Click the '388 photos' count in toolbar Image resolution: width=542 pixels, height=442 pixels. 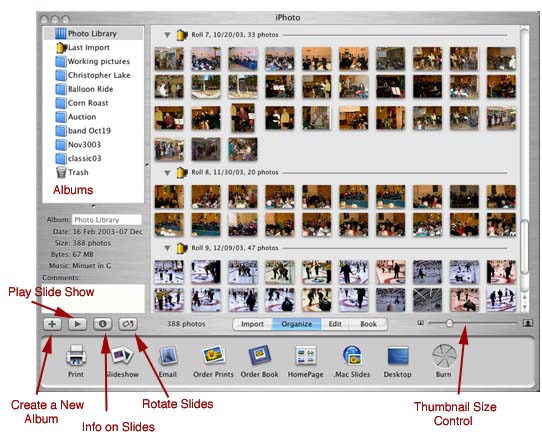pos(186,324)
